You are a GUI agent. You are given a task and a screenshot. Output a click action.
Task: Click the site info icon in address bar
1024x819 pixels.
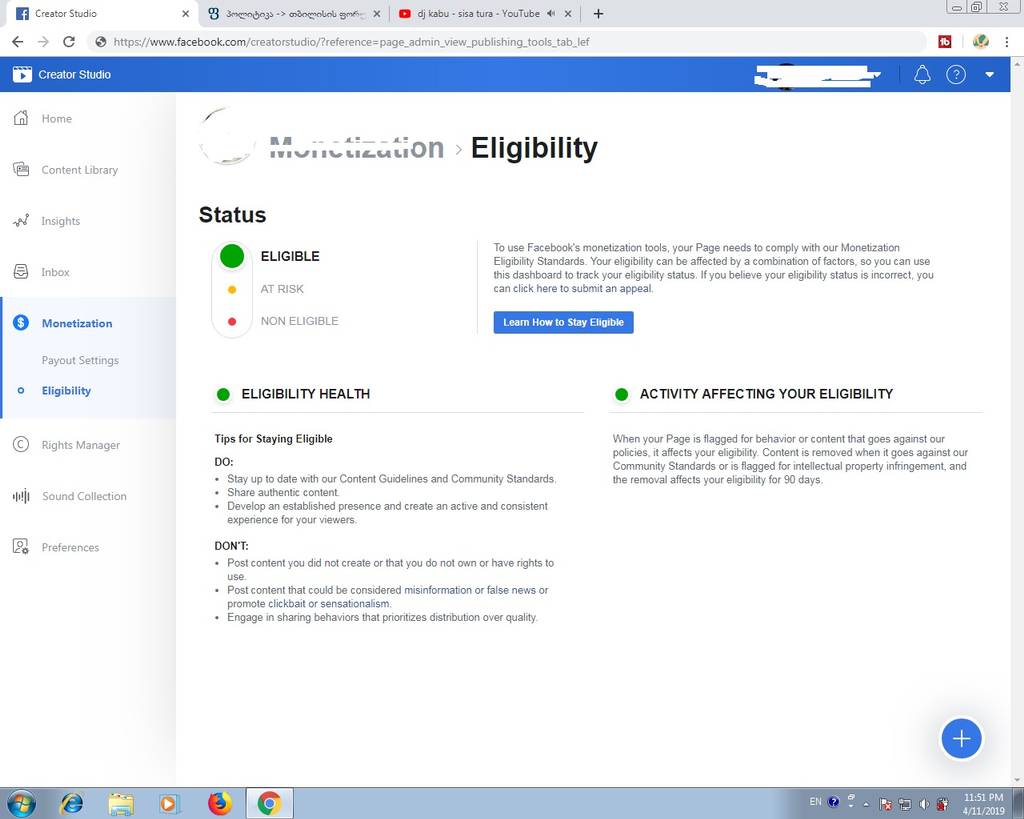click(x=101, y=42)
